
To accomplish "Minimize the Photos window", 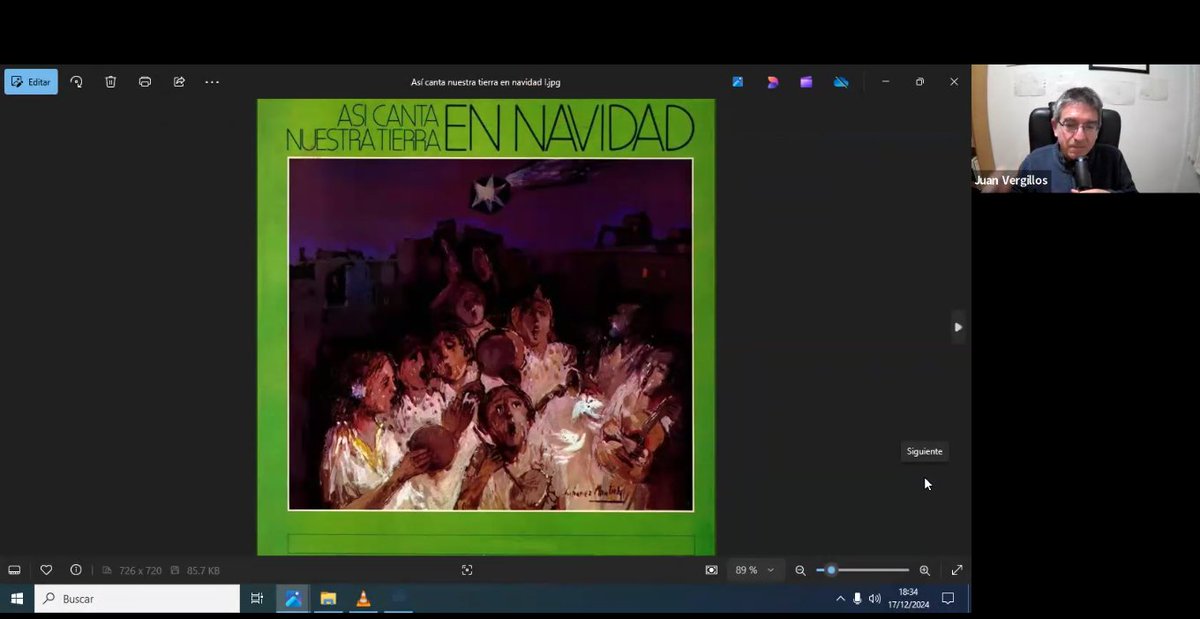I will pos(885,82).
